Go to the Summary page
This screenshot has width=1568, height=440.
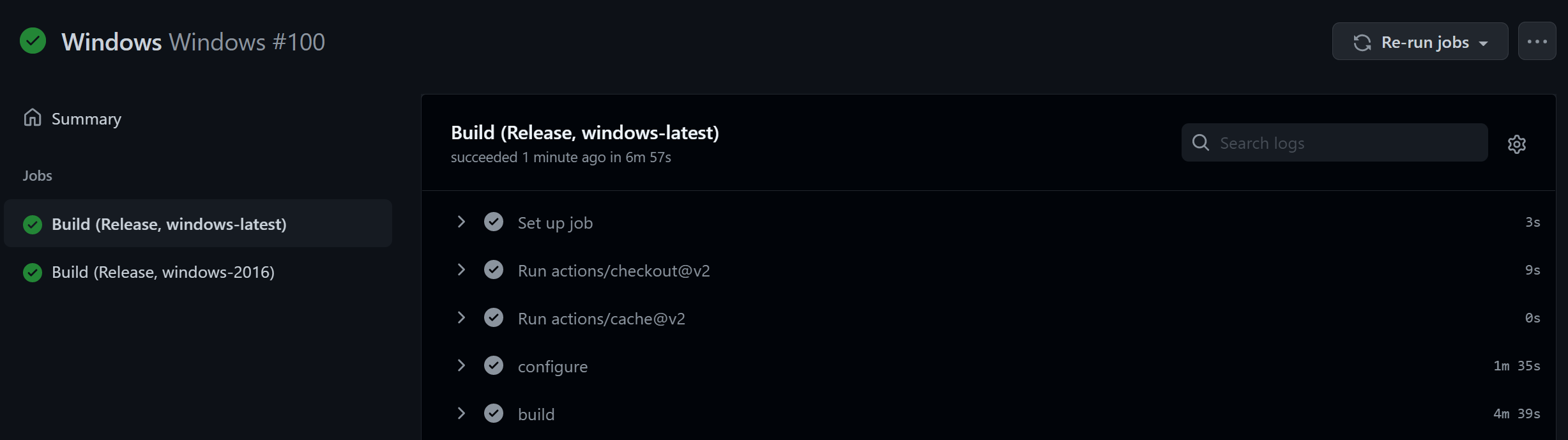pos(86,119)
